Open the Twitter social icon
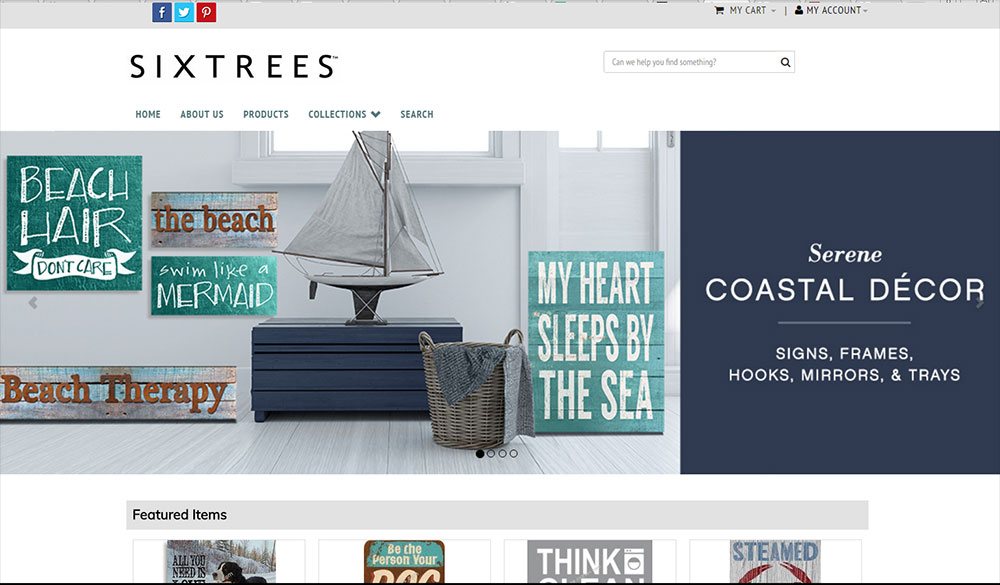 point(184,12)
